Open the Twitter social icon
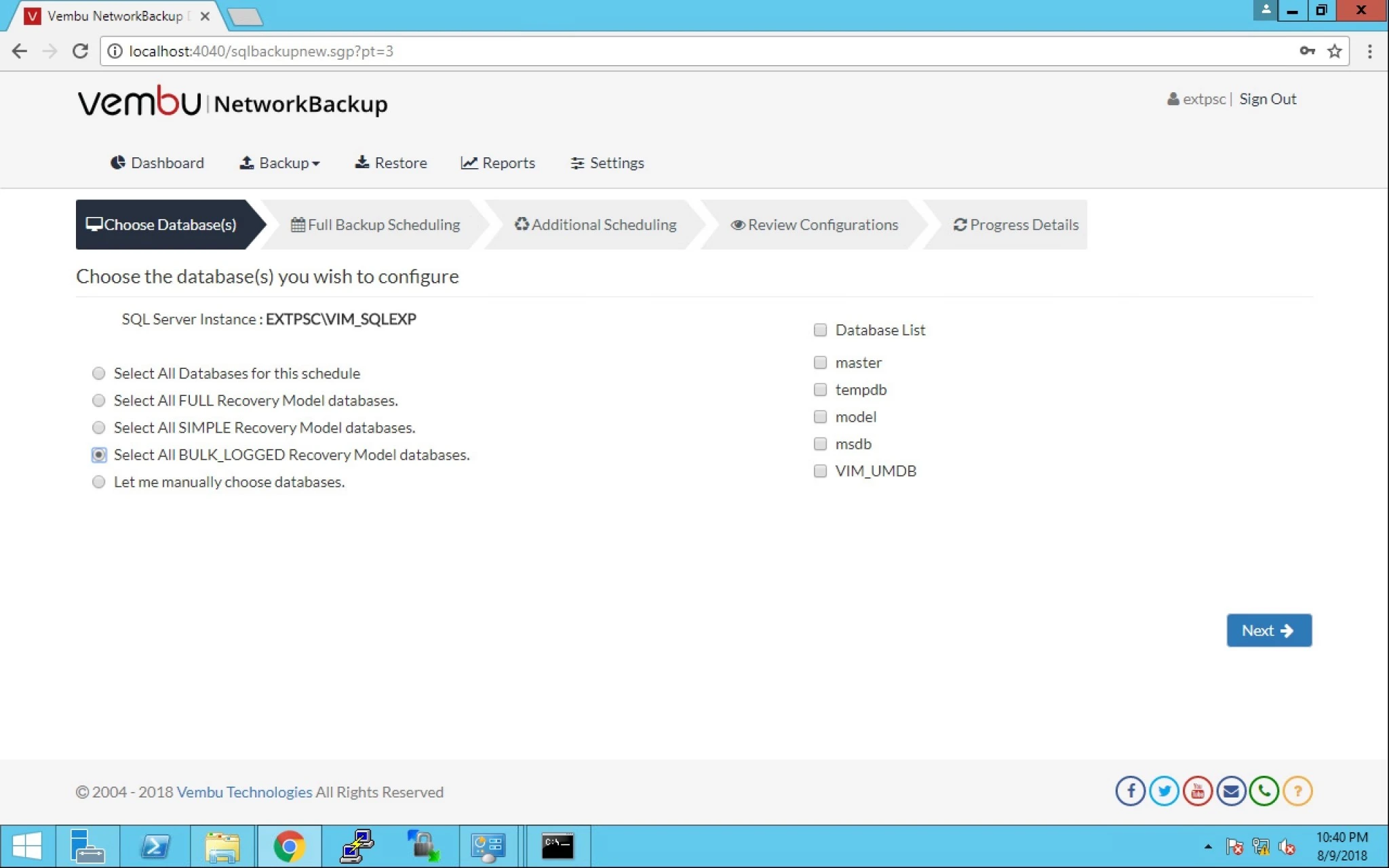Image resolution: width=1389 pixels, height=868 pixels. (x=1164, y=791)
